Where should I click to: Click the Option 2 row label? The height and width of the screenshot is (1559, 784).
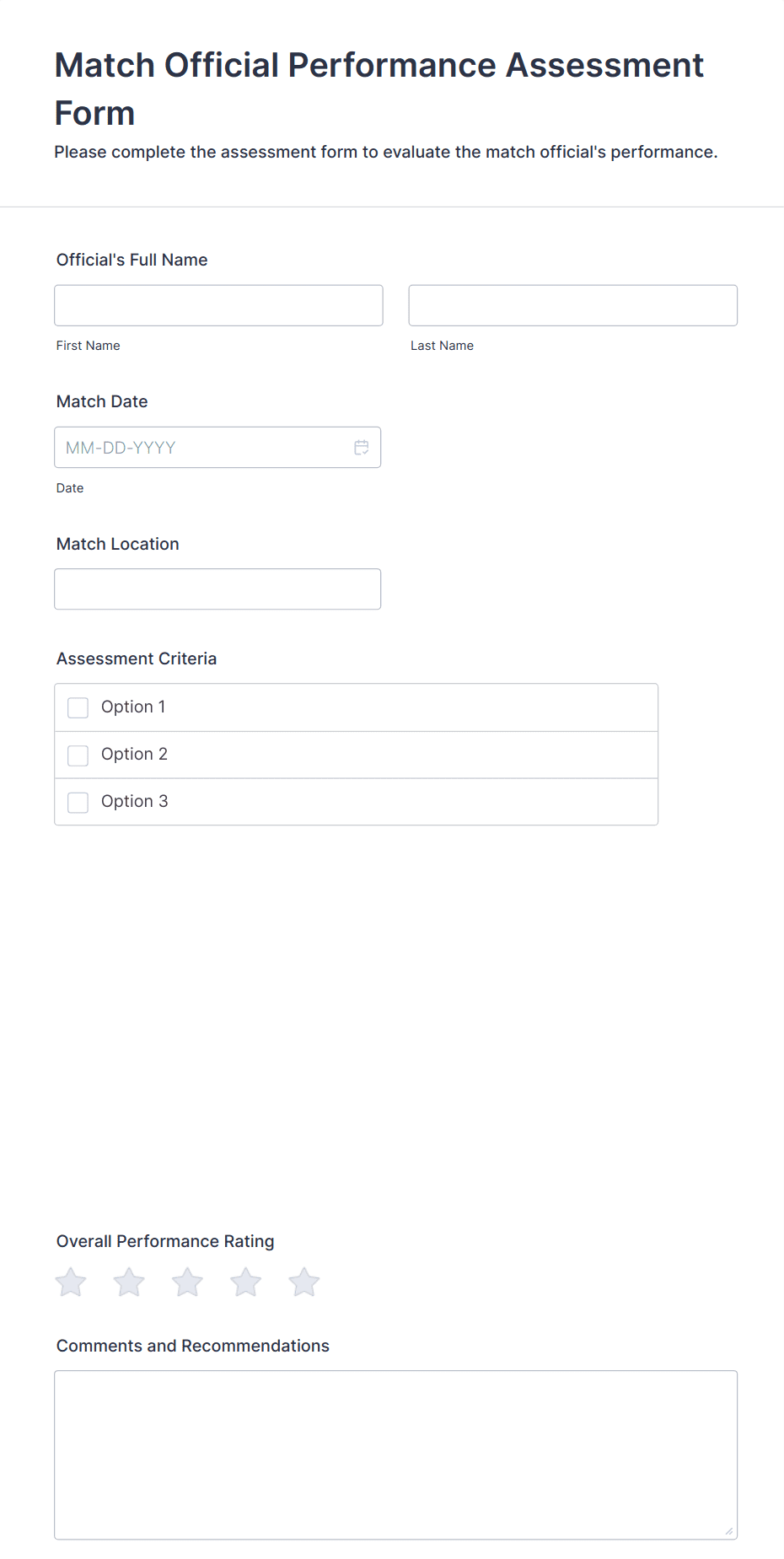tap(135, 754)
